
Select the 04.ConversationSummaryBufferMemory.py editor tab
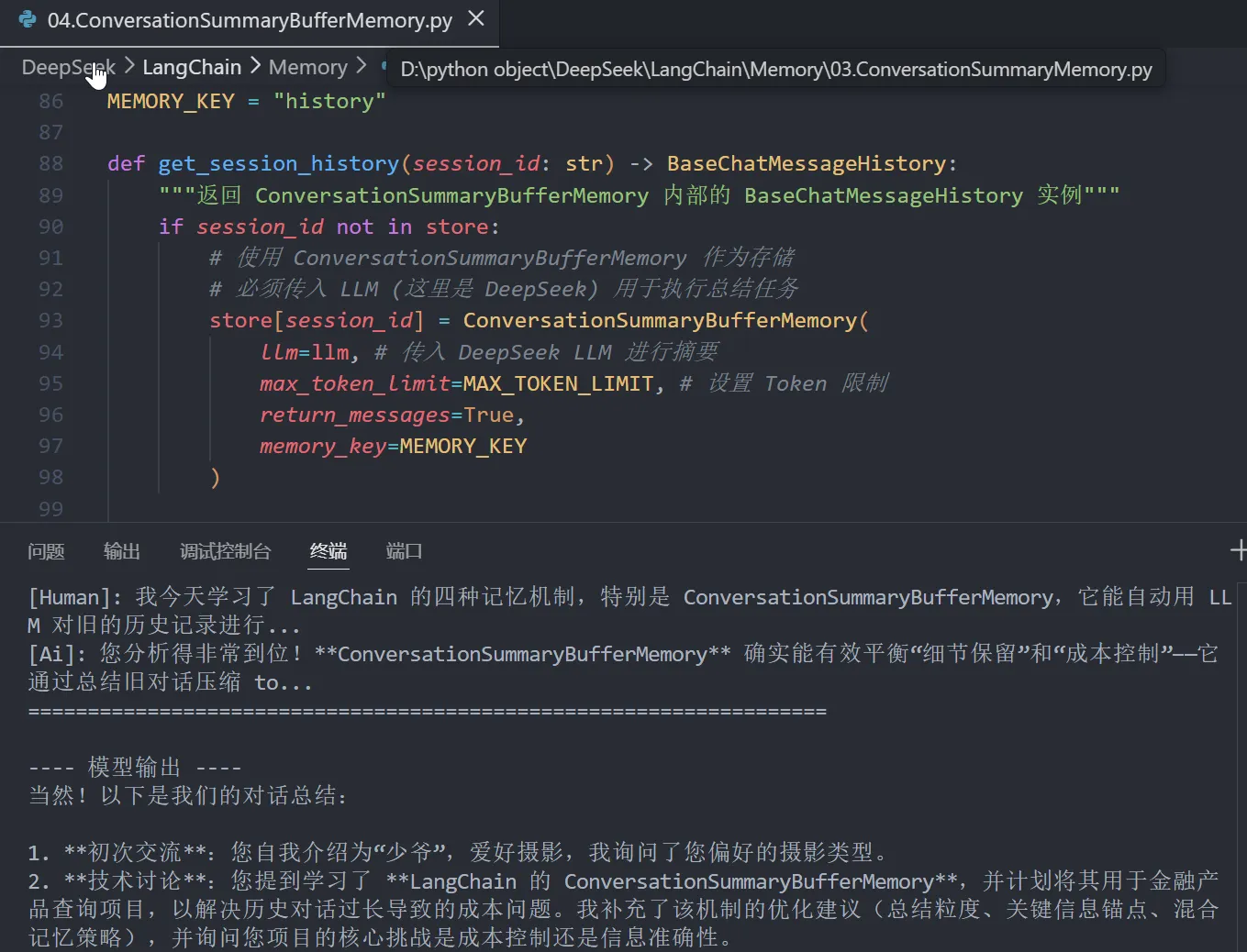(x=250, y=21)
